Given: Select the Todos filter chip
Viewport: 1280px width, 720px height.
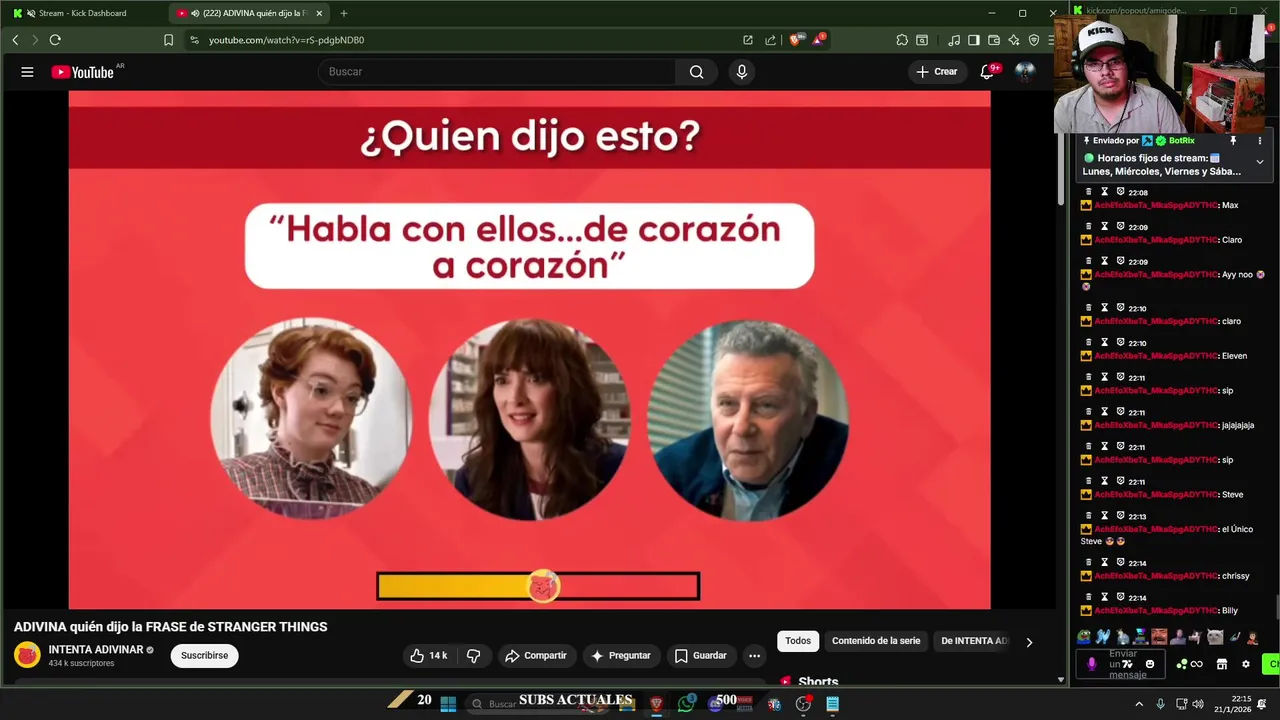Looking at the screenshot, I should click(798, 641).
